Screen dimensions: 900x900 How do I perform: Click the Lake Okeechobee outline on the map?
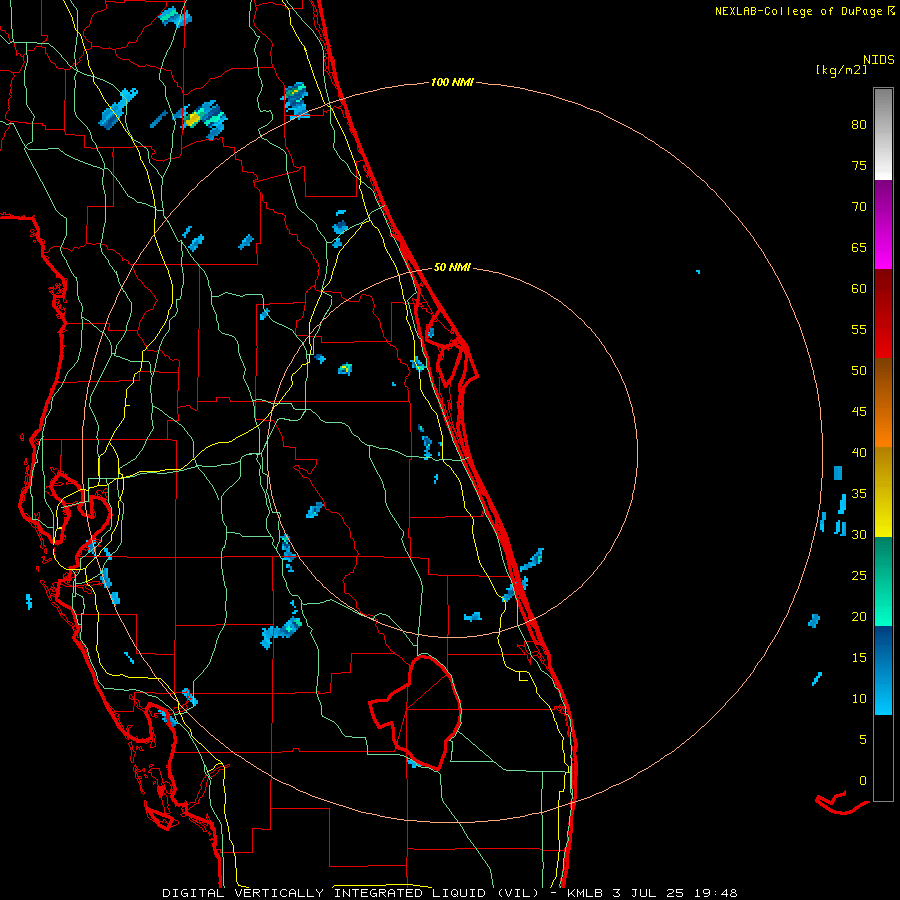coord(416,712)
